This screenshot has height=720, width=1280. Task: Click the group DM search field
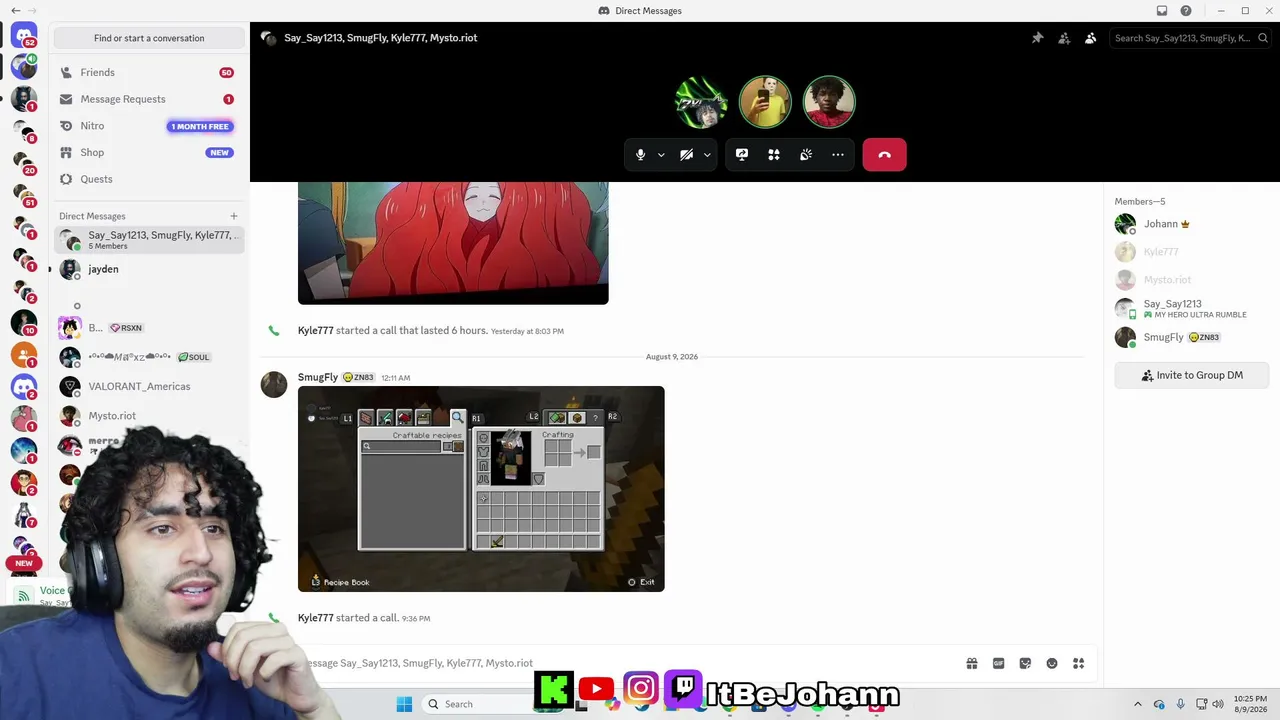click(x=1189, y=38)
